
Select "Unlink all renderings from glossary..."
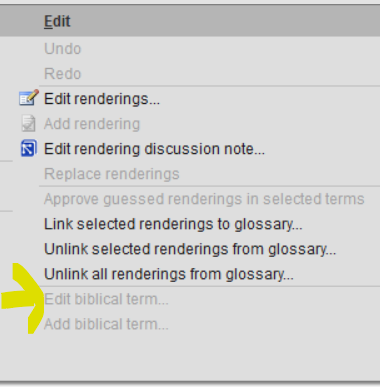pyautogui.click(x=169, y=274)
